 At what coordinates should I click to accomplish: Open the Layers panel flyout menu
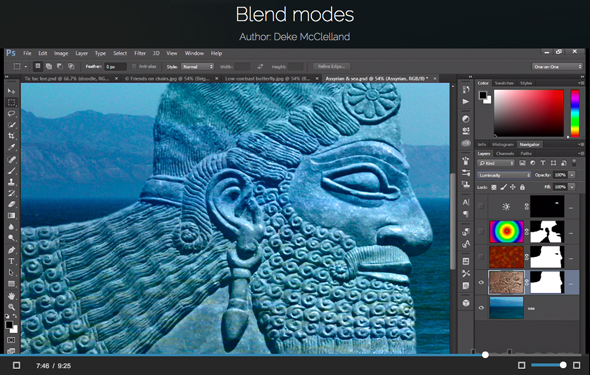tap(581, 153)
